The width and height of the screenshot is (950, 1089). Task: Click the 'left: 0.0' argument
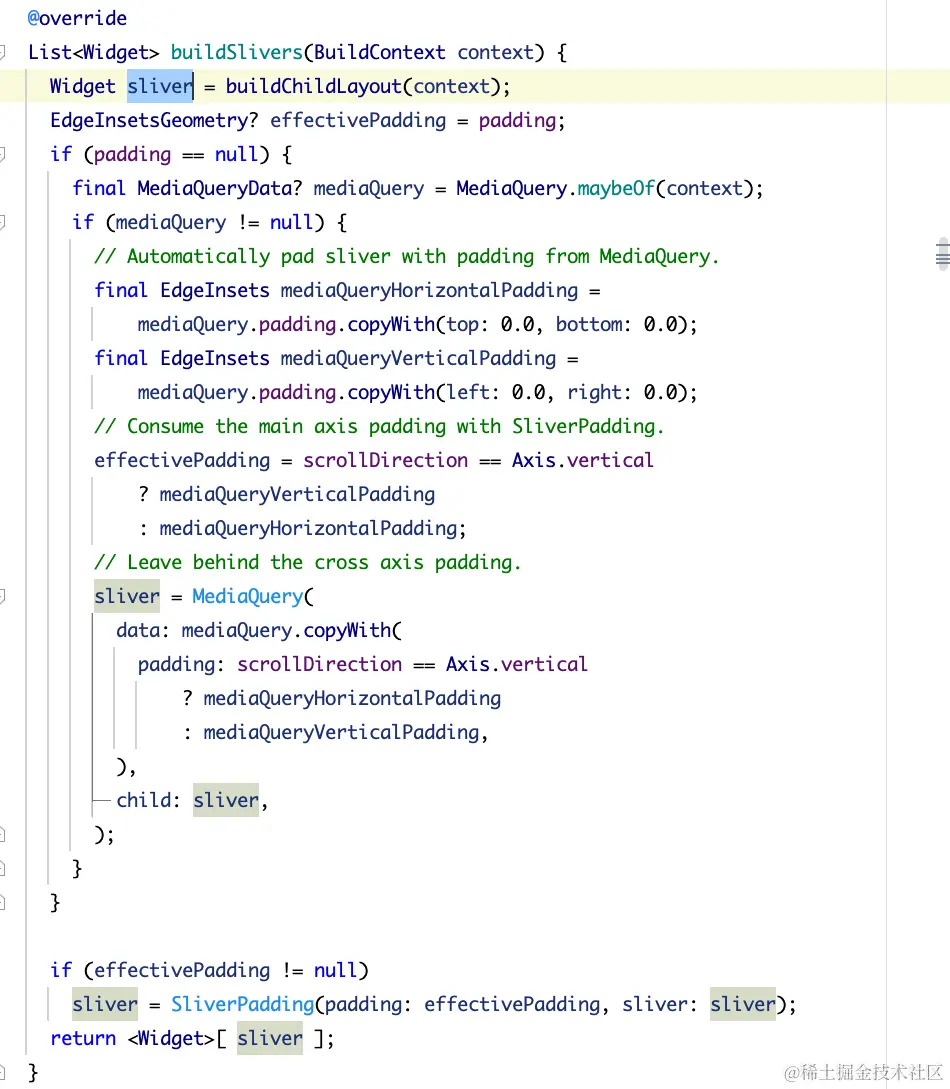495,392
